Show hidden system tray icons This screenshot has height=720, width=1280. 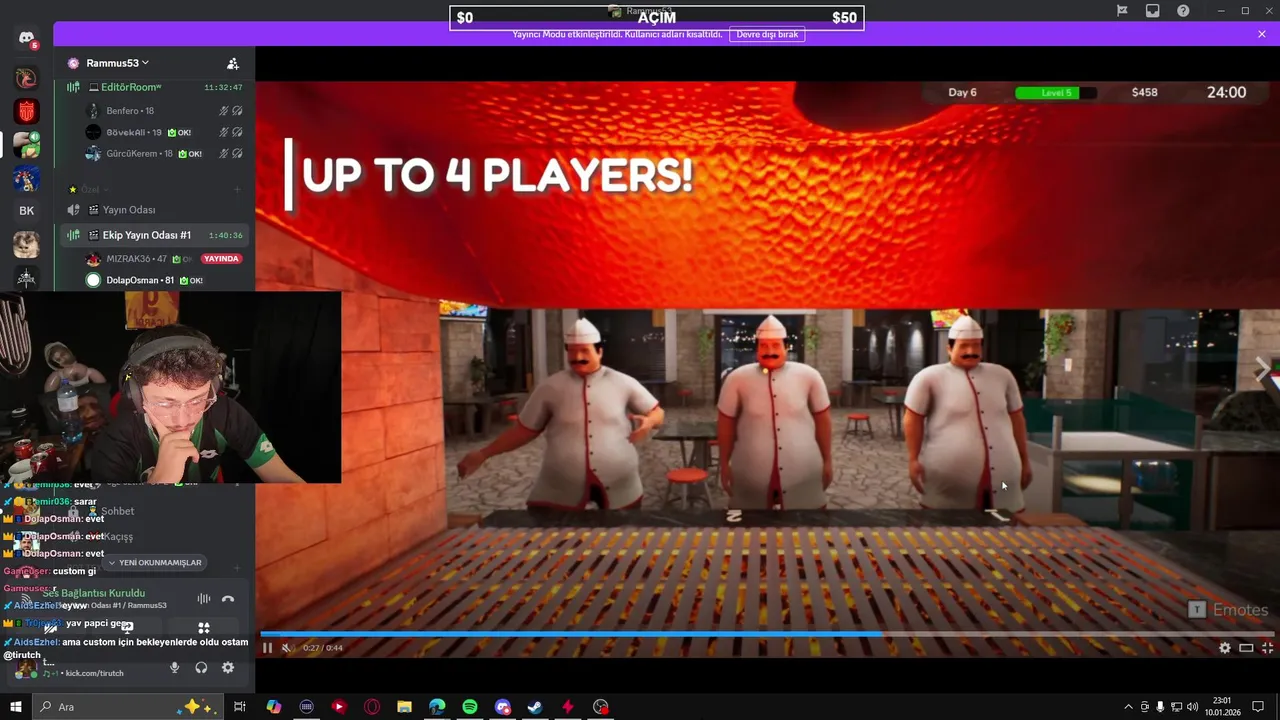pyautogui.click(x=1129, y=707)
